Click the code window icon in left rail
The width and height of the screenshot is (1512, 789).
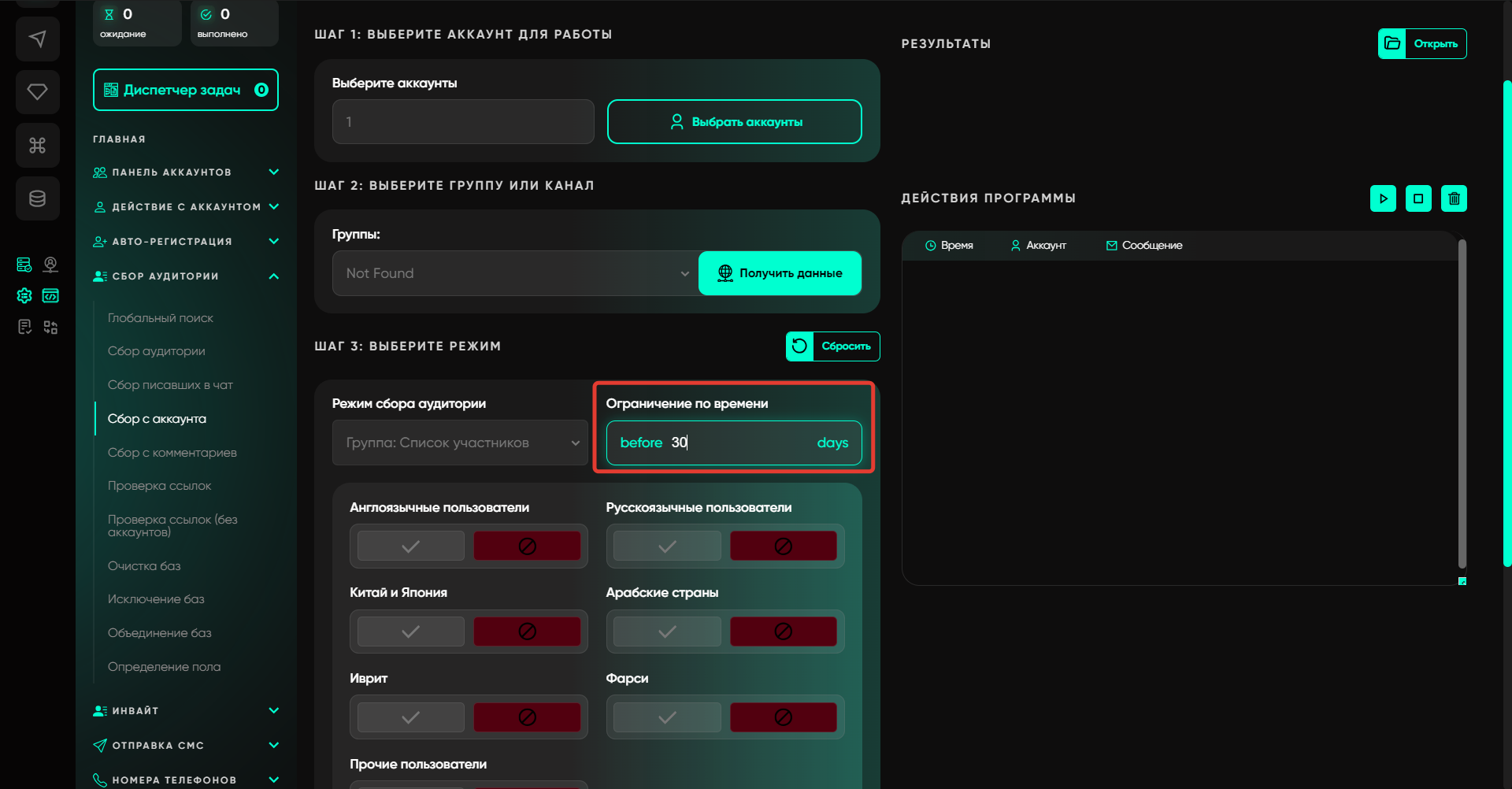[x=50, y=296]
